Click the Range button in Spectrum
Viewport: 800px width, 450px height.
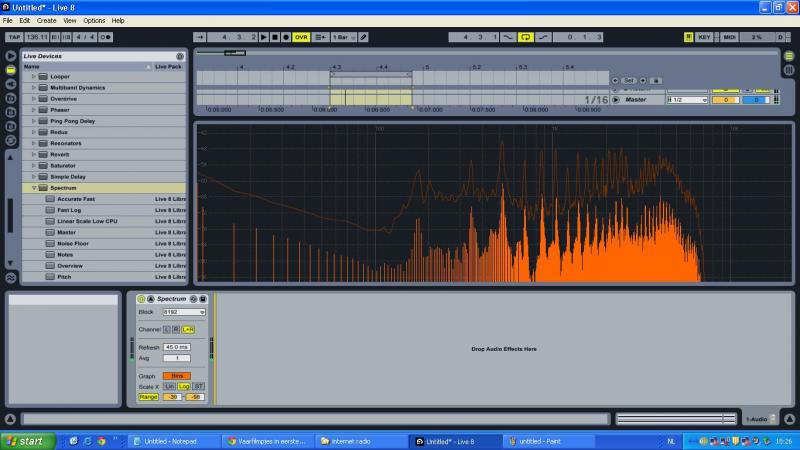coord(148,397)
